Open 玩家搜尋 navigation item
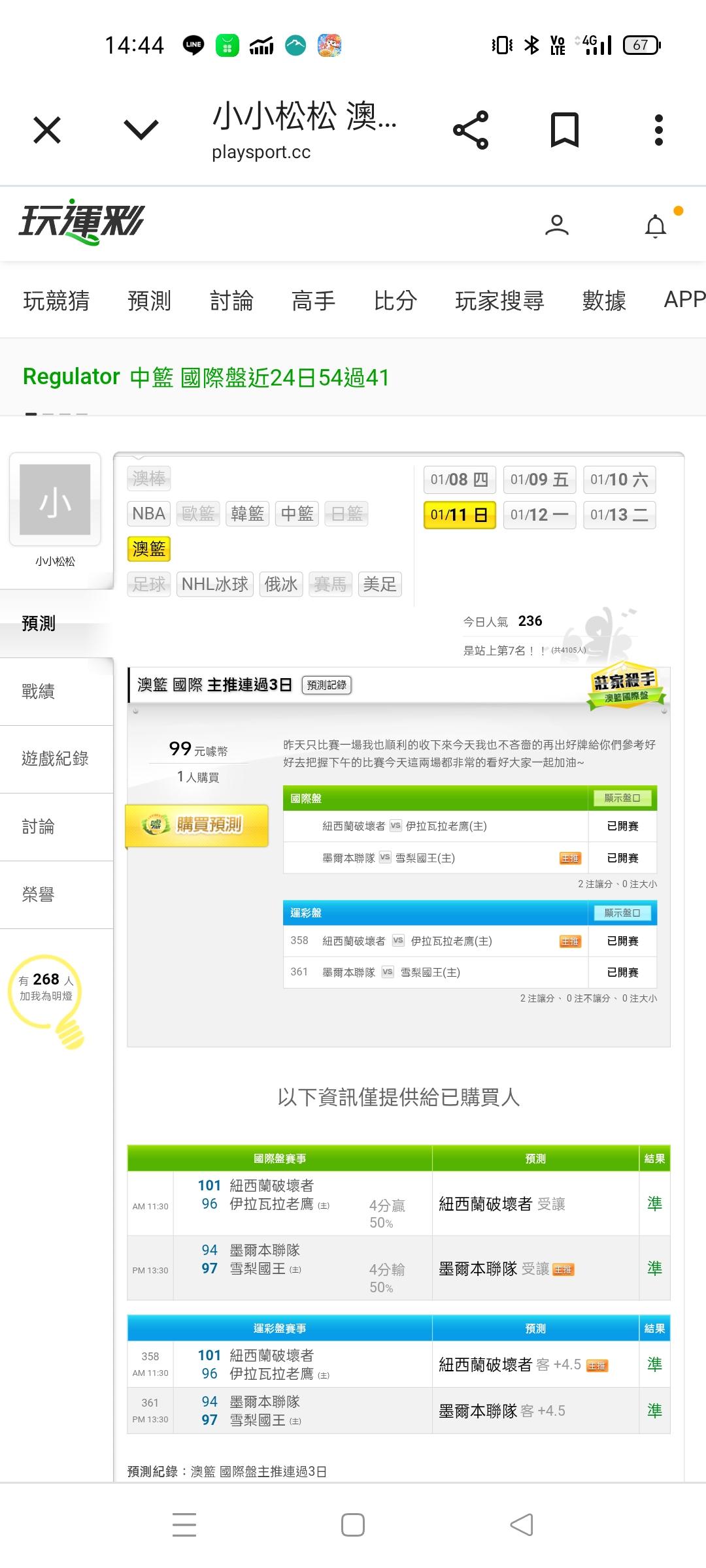 click(500, 301)
